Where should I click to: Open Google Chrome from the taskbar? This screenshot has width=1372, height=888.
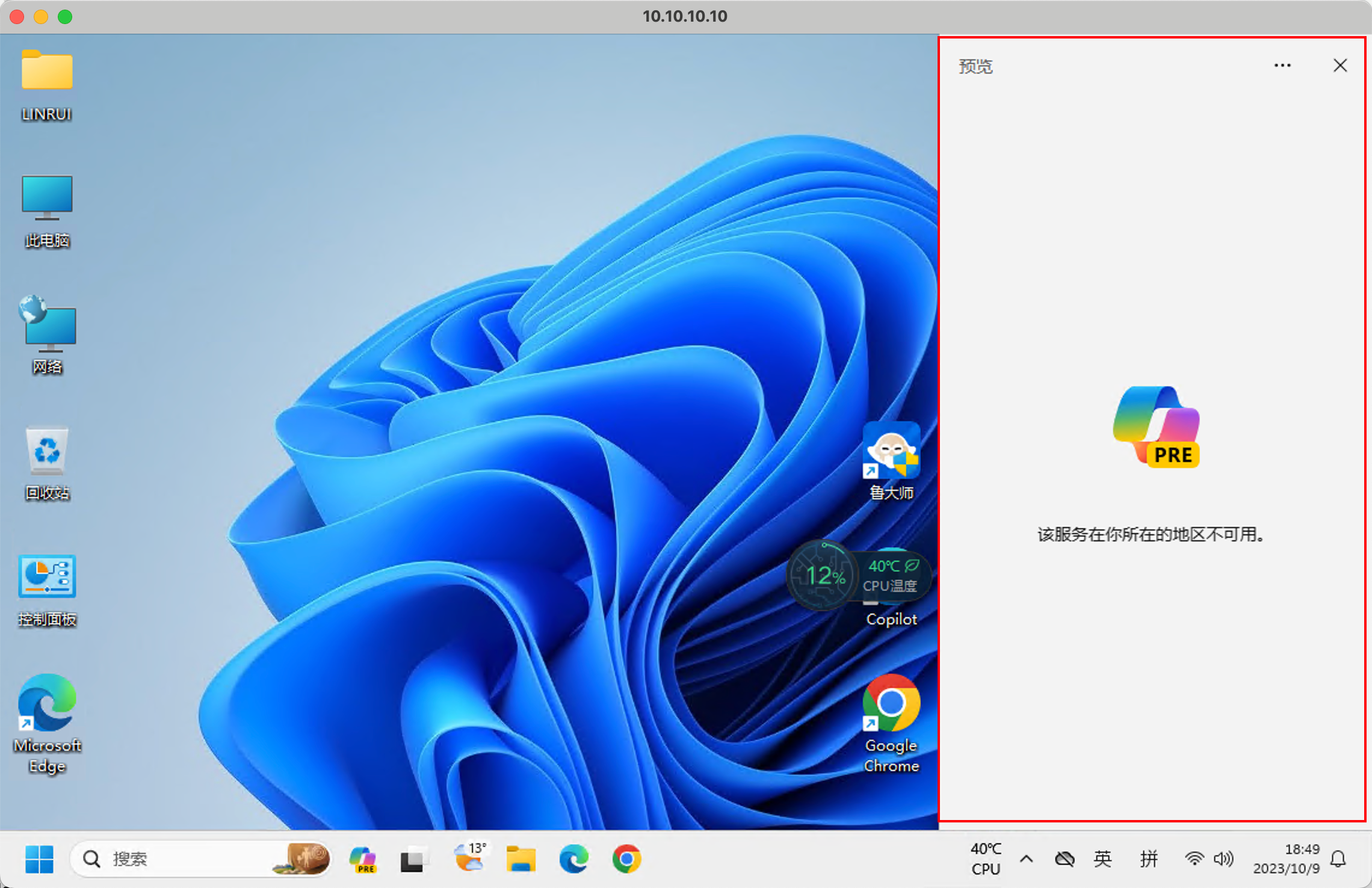(x=626, y=859)
